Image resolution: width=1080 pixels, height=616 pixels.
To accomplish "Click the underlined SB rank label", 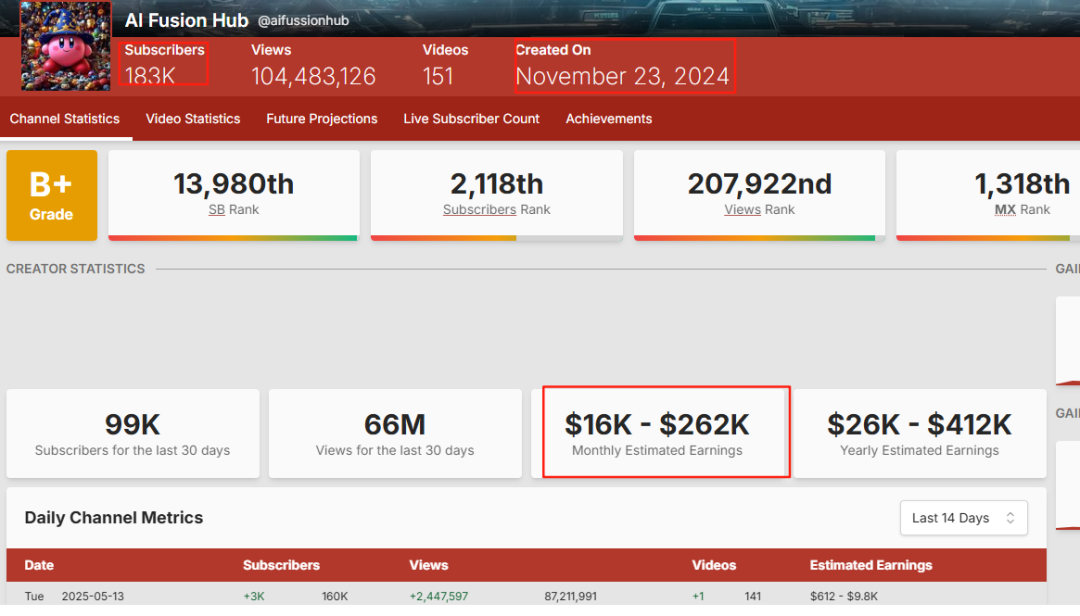I will (216, 210).
